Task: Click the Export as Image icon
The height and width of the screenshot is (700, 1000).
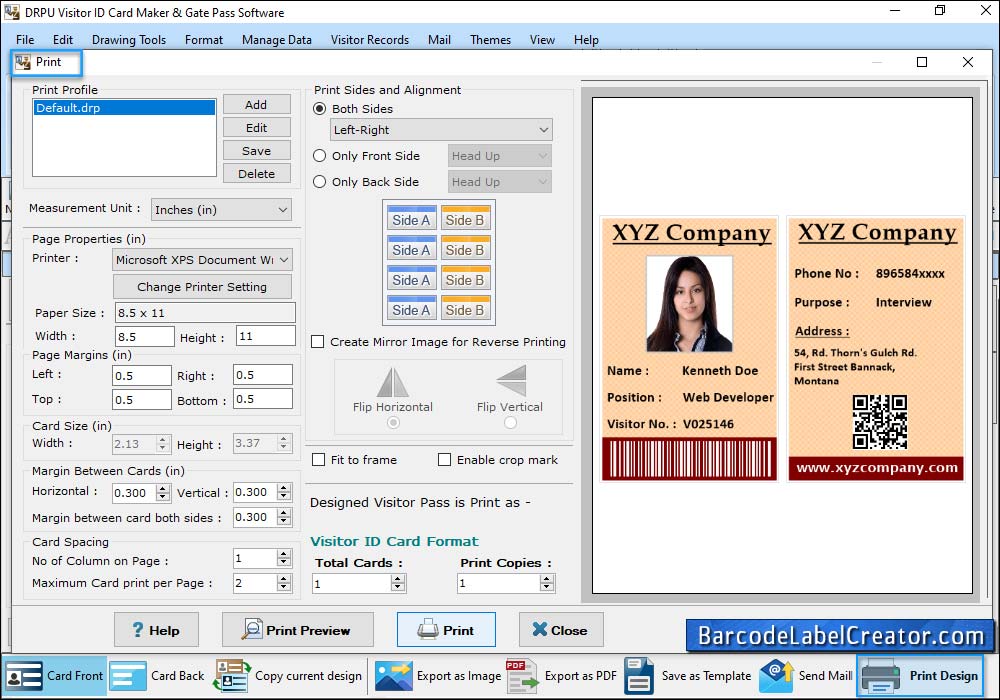Action: point(393,676)
